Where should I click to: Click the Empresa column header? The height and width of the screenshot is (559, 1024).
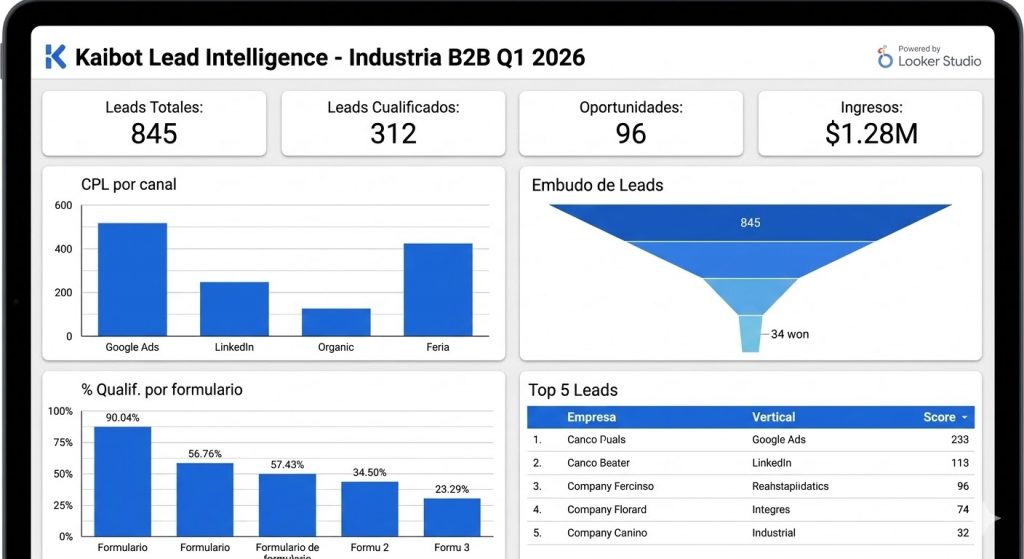pos(591,417)
